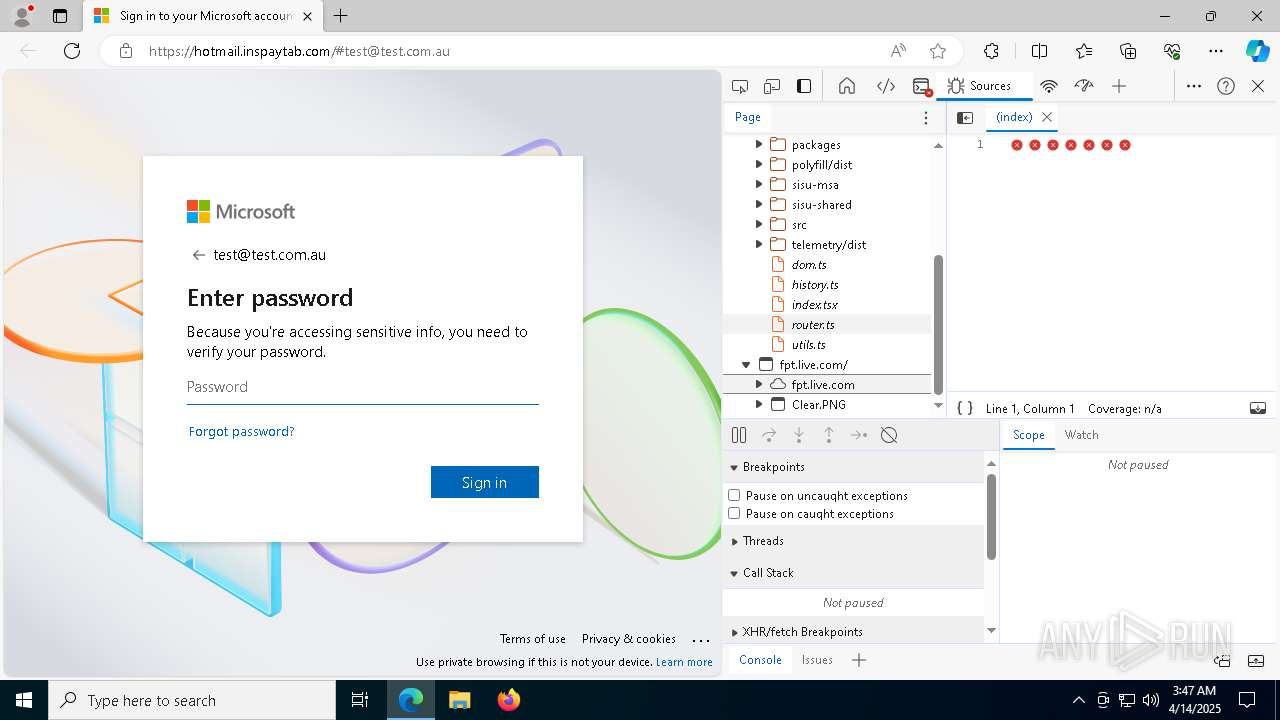
Task: Click Step over next function call icon
Action: point(769,435)
